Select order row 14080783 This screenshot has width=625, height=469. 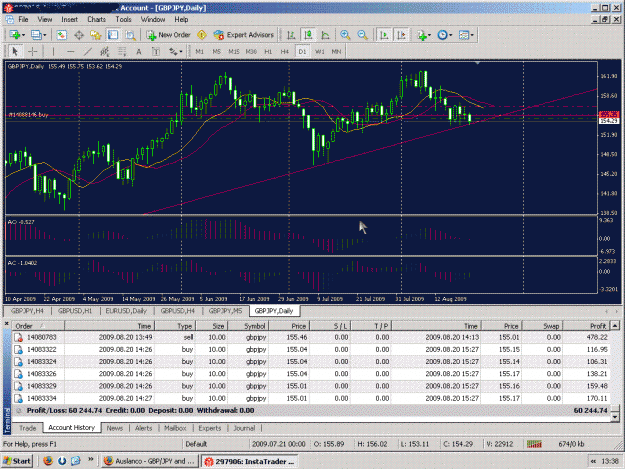click(311, 338)
